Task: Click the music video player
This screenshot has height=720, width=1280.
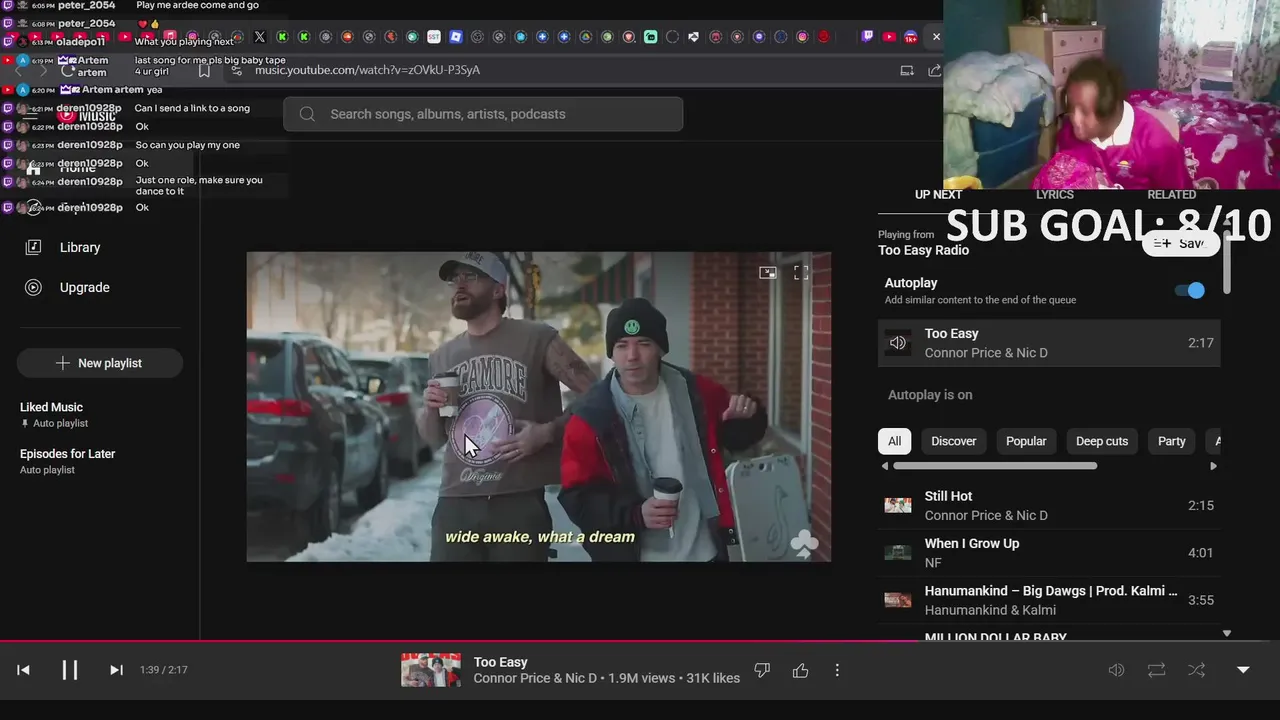Action: pyautogui.click(x=539, y=407)
